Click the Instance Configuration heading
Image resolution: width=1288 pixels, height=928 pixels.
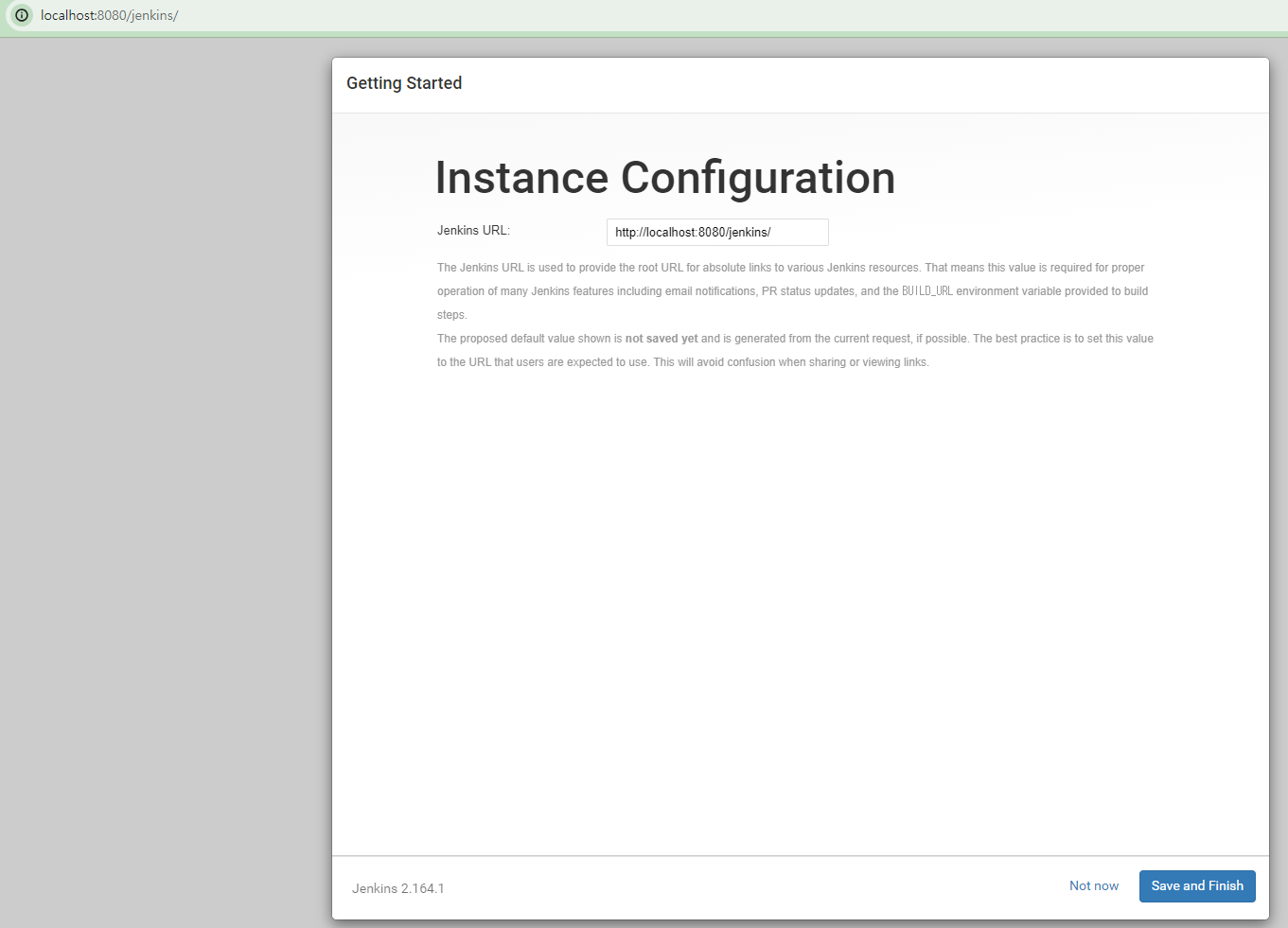coord(665,178)
